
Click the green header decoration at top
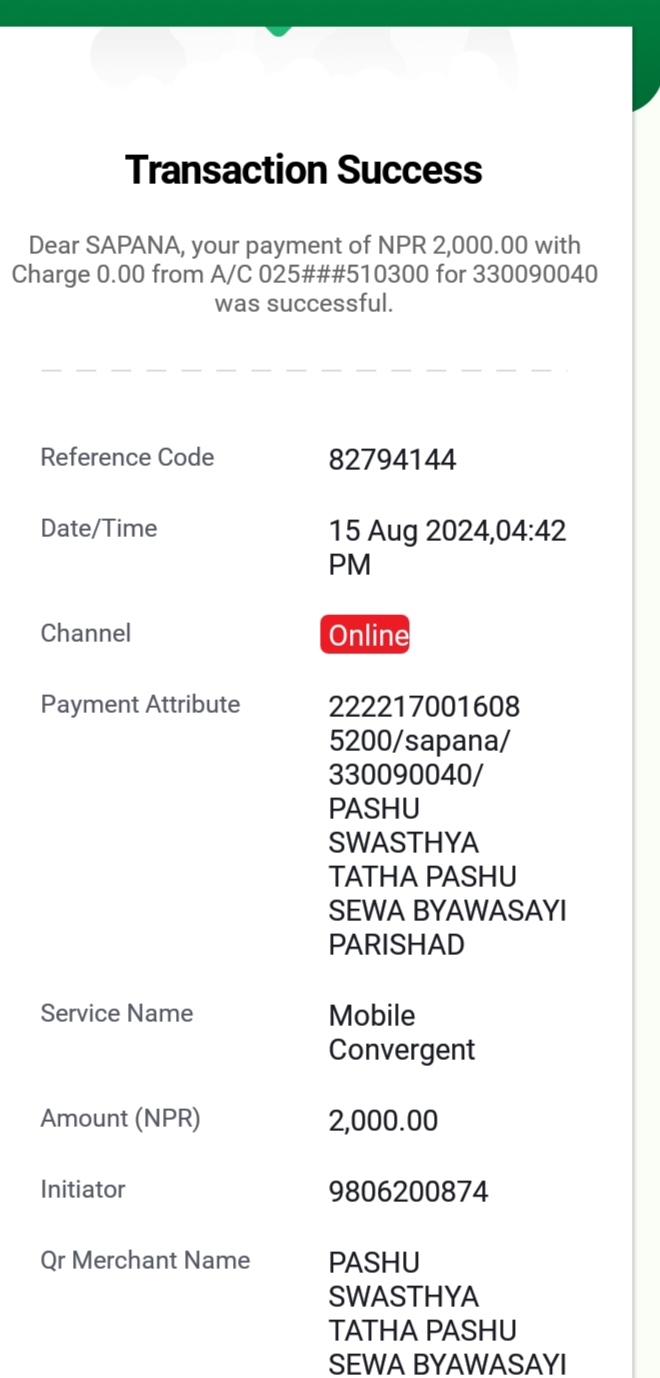[x=330, y=14]
